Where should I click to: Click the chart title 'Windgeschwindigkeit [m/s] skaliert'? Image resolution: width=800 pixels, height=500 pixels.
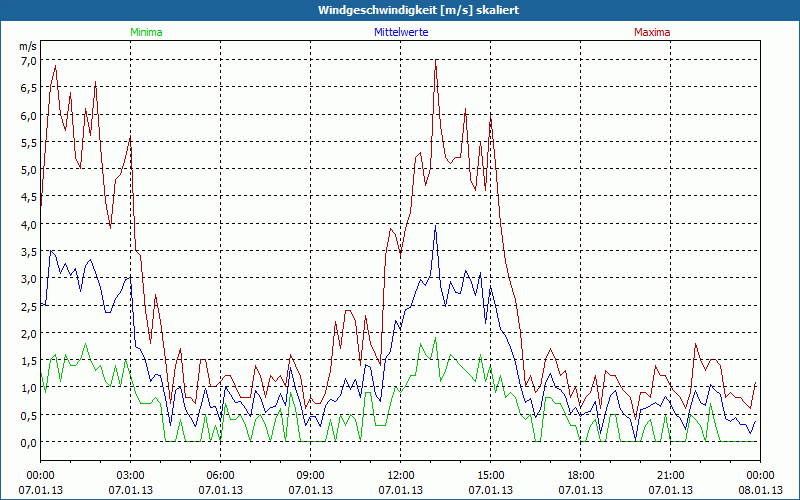point(418,10)
